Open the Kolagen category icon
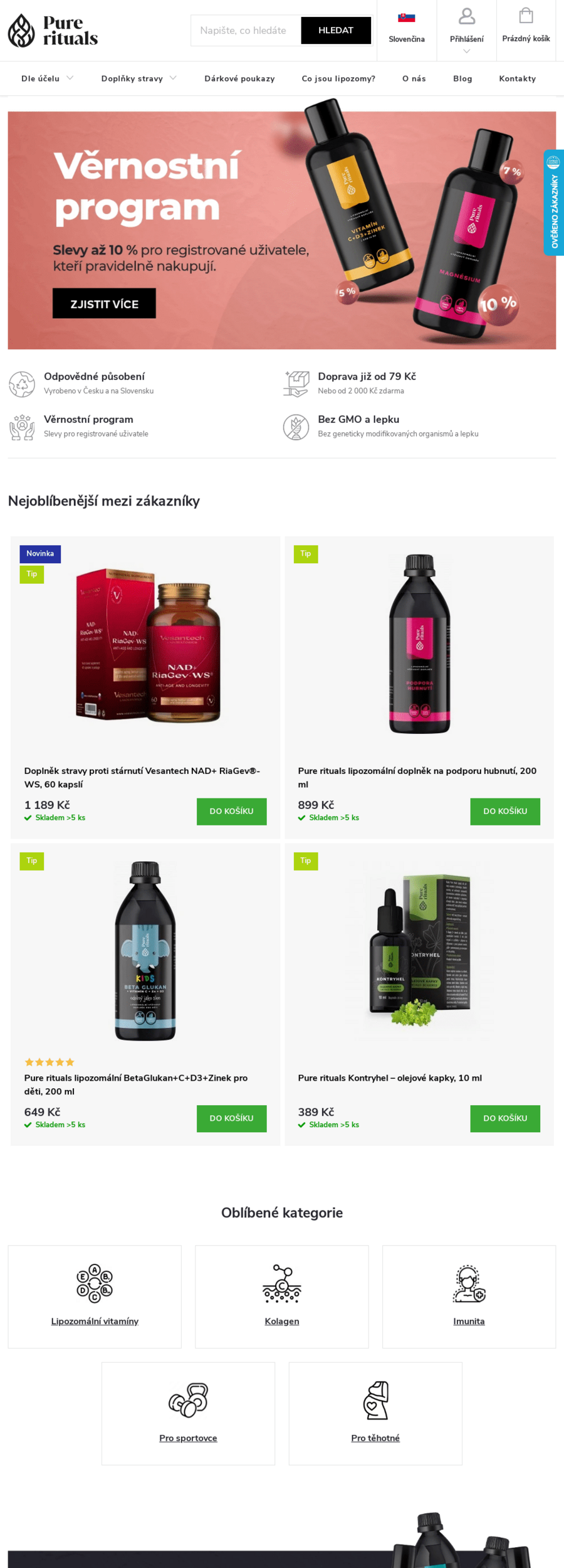The width and height of the screenshot is (564, 1568). click(x=282, y=1283)
